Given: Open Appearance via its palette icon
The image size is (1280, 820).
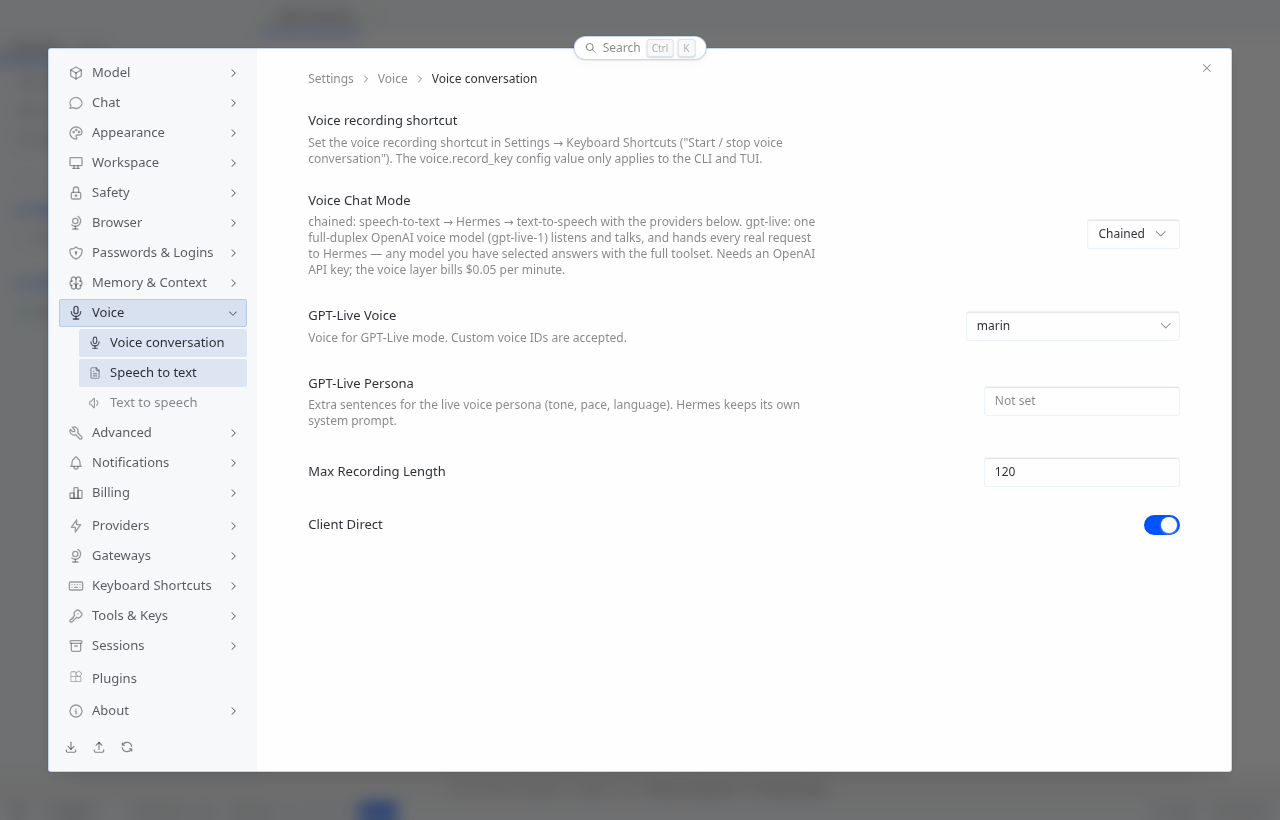Looking at the screenshot, I should tap(76, 133).
